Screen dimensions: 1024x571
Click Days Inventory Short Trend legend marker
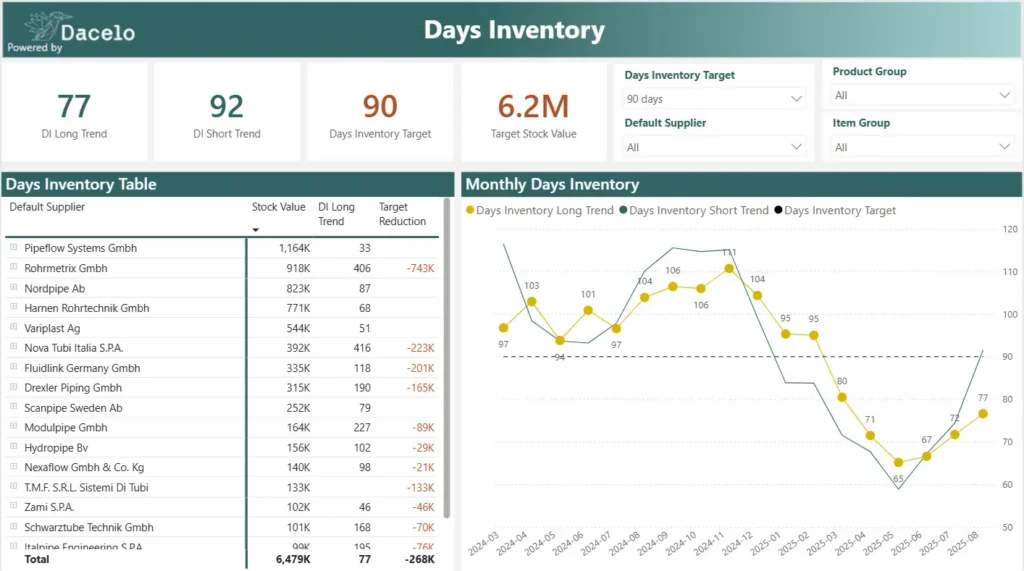pyautogui.click(x=623, y=211)
